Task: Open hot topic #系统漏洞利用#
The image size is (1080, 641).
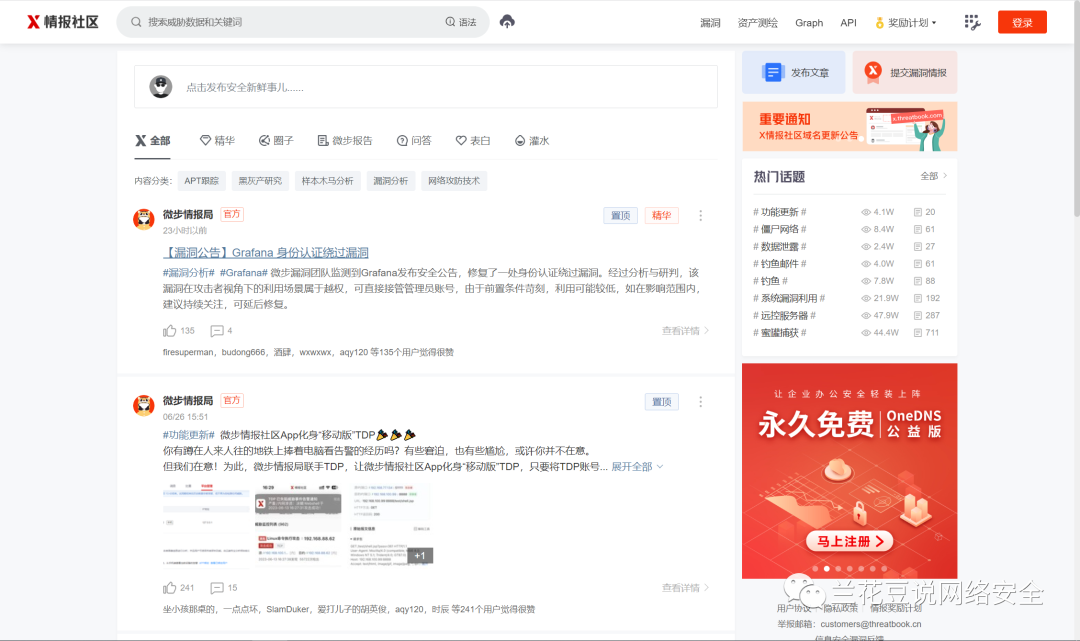Action: click(789, 298)
